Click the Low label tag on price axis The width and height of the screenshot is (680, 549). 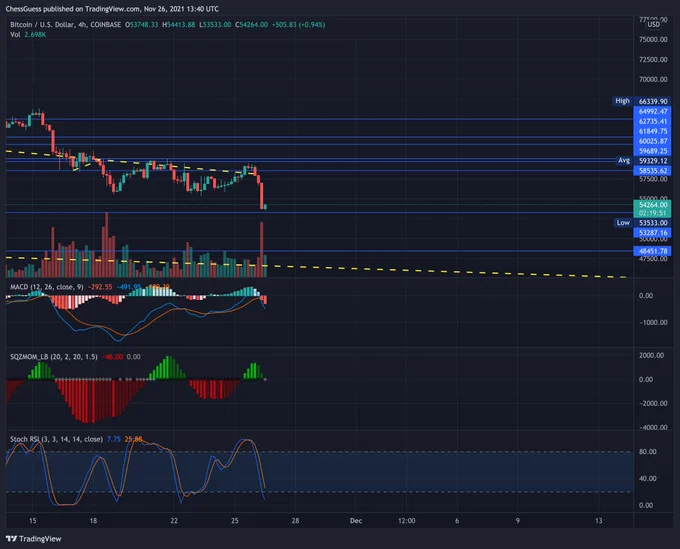(623, 222)
